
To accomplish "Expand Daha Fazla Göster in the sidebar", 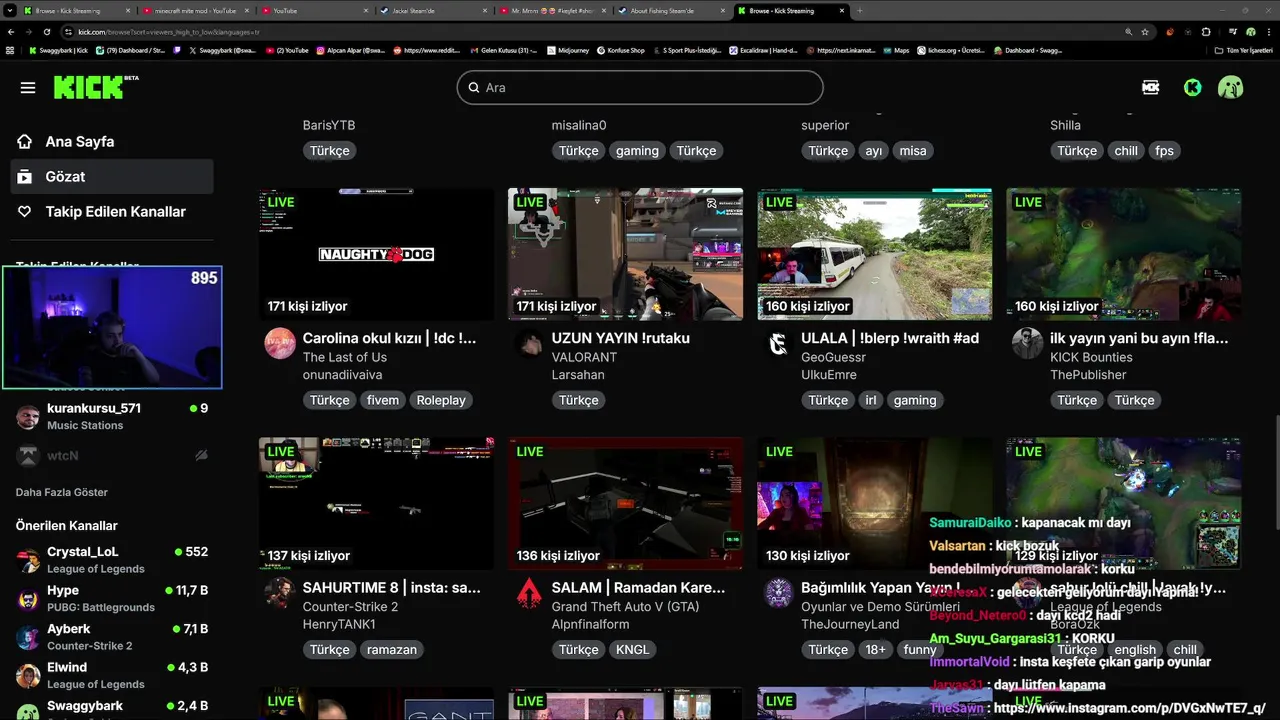I will [62, 492].
